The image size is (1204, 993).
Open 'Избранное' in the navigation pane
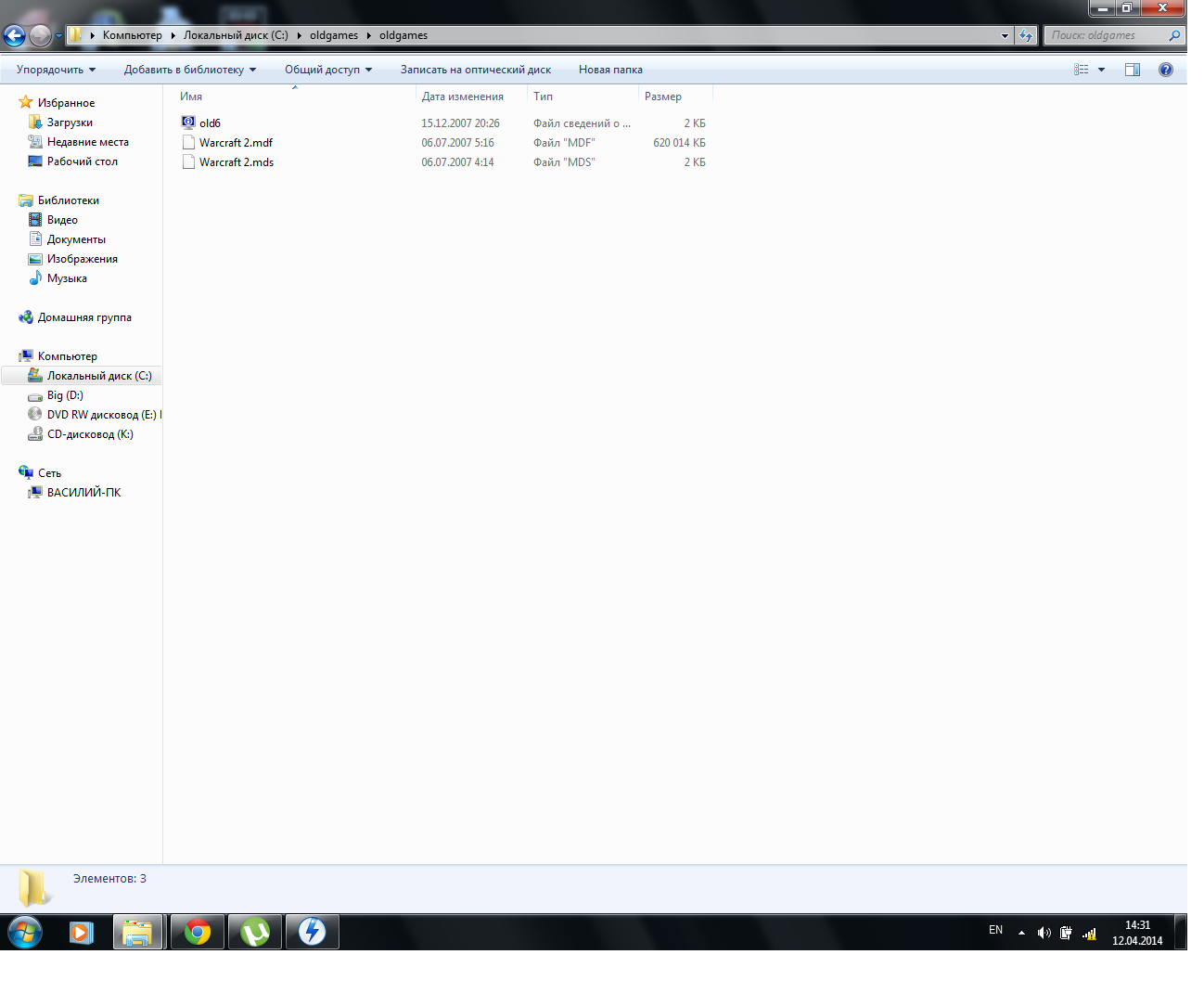coord(66,103)
